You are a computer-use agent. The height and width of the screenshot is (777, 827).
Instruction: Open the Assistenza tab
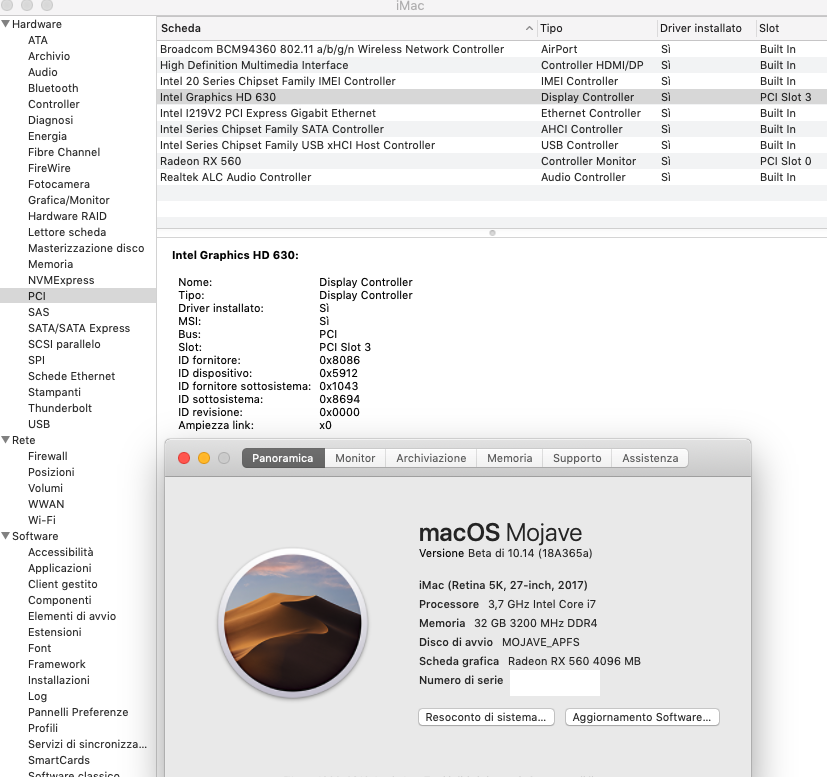(650, 458)
